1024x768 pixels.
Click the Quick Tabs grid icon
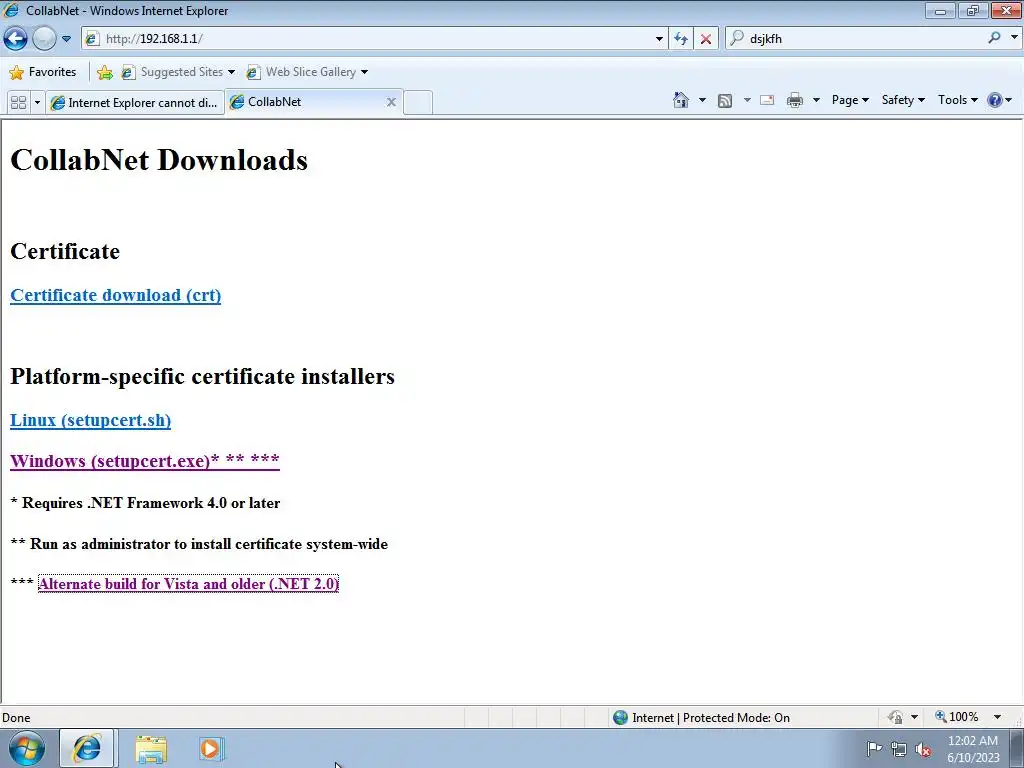[x=18, y=103]
